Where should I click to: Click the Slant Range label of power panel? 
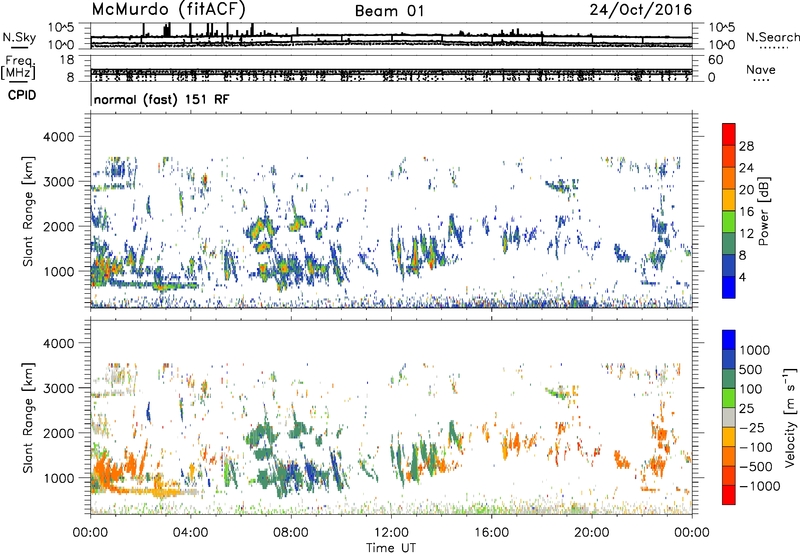pyautogui.click(x=28, y=211)
